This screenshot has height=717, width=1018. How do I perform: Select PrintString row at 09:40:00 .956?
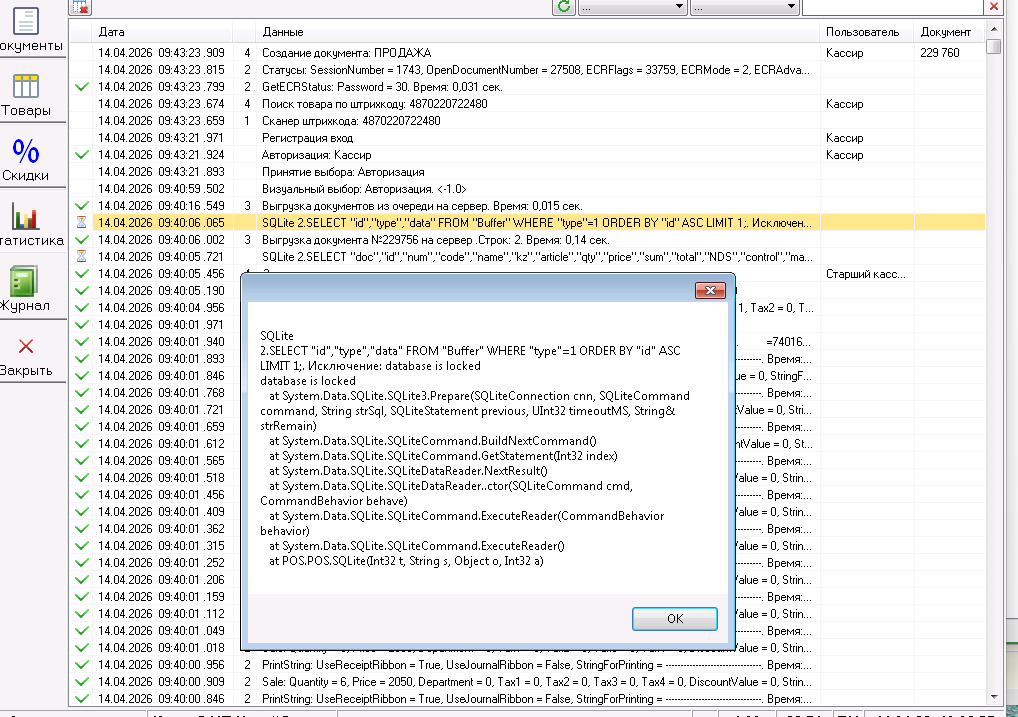(527, 665)
